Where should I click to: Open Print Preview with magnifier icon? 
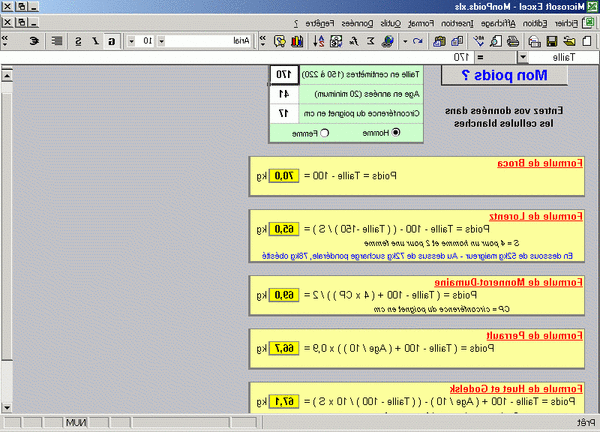click(496, 41)
